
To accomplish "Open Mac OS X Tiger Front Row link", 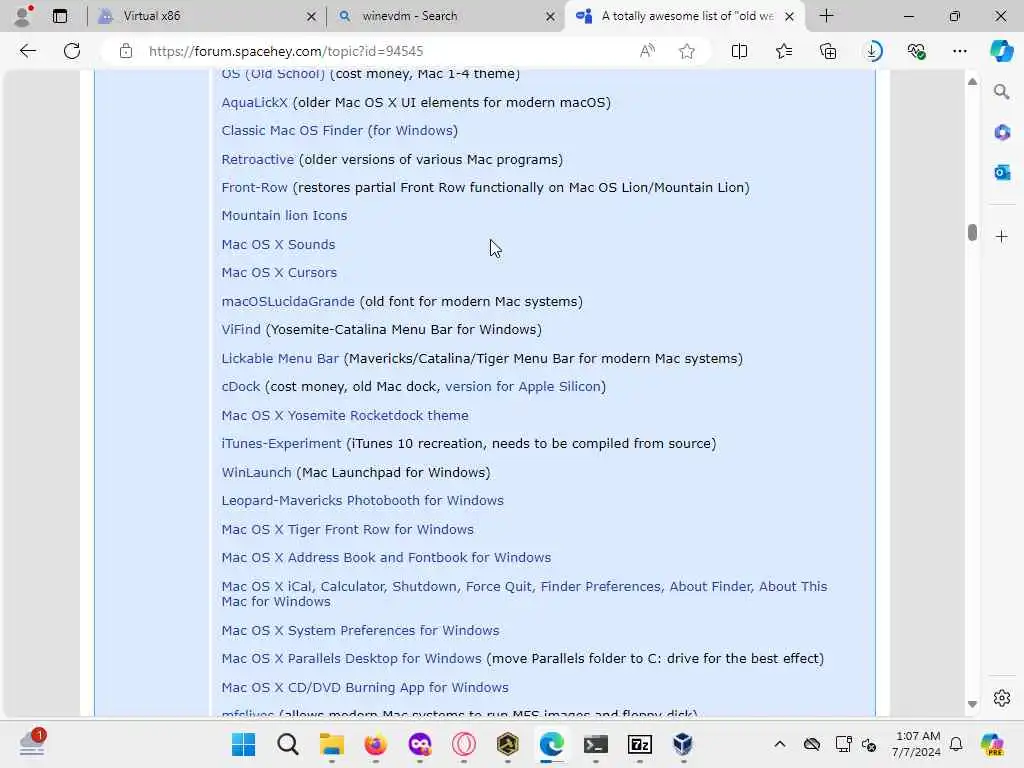I will coord(347,530).
